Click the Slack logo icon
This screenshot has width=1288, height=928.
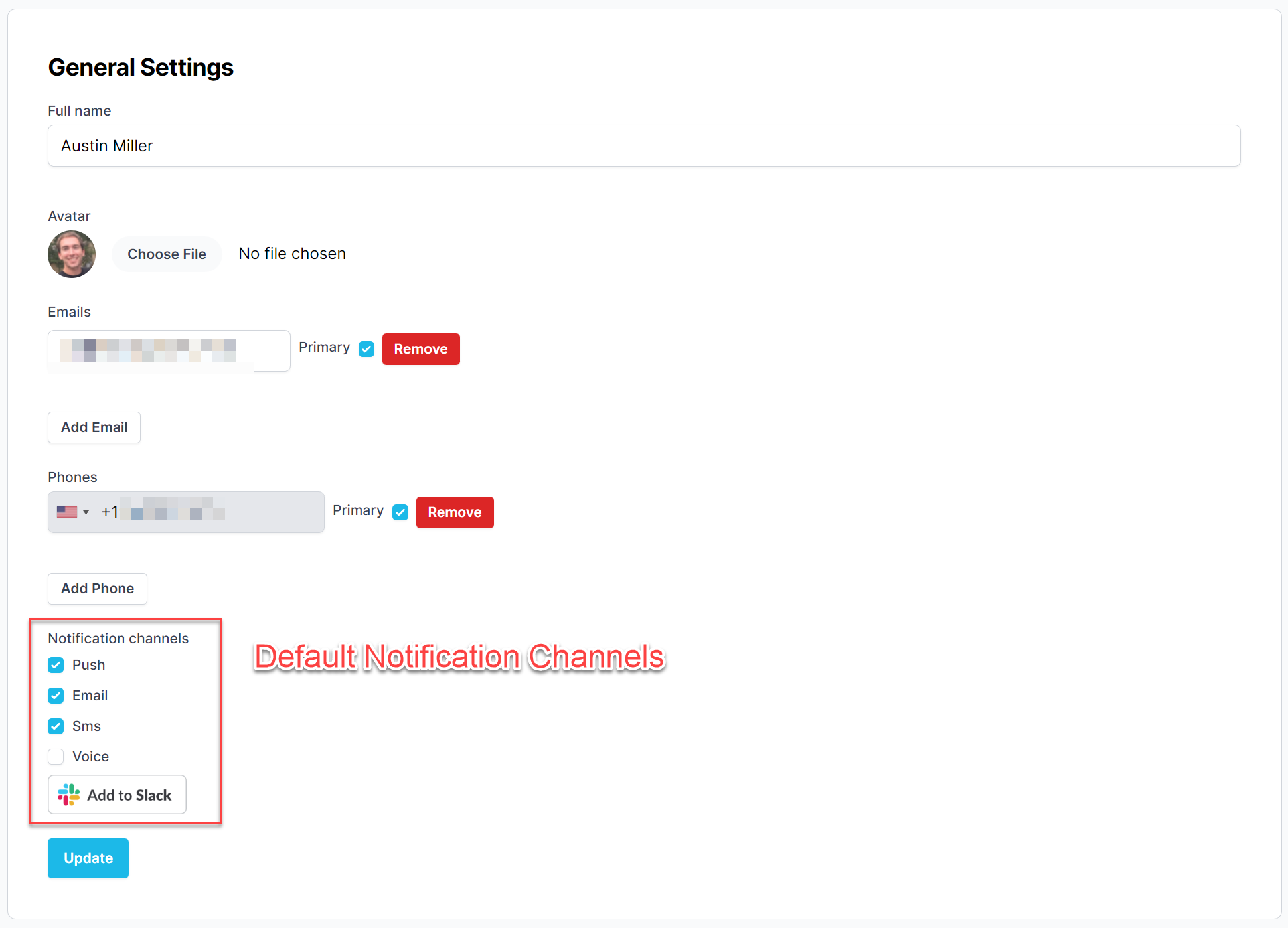click(69, 795)
